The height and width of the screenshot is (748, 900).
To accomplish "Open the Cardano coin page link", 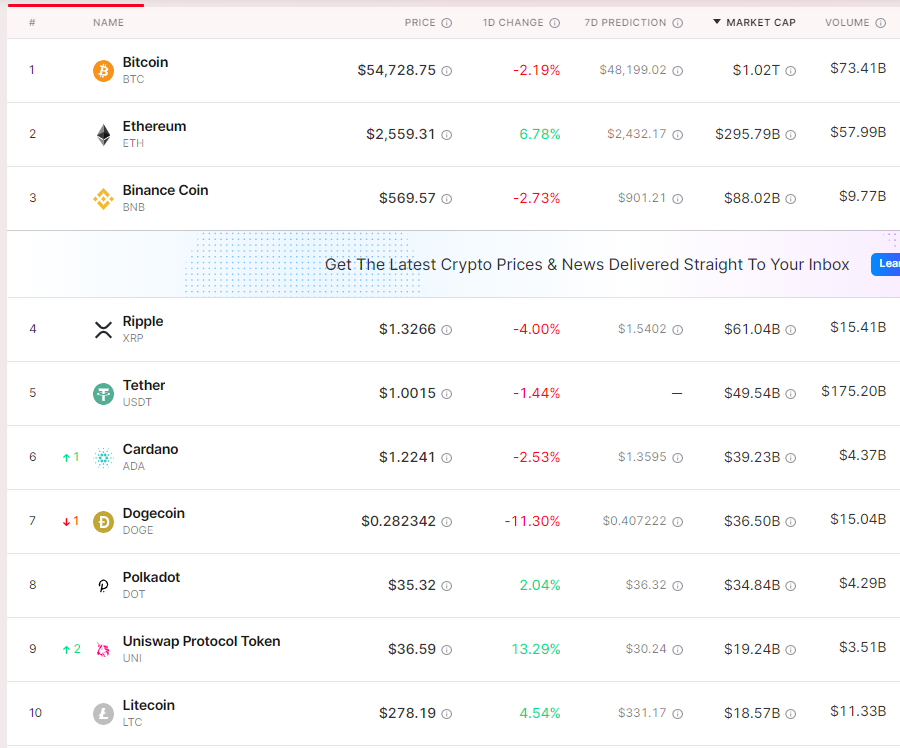I will pyautogui.click(x=150, y=449).
